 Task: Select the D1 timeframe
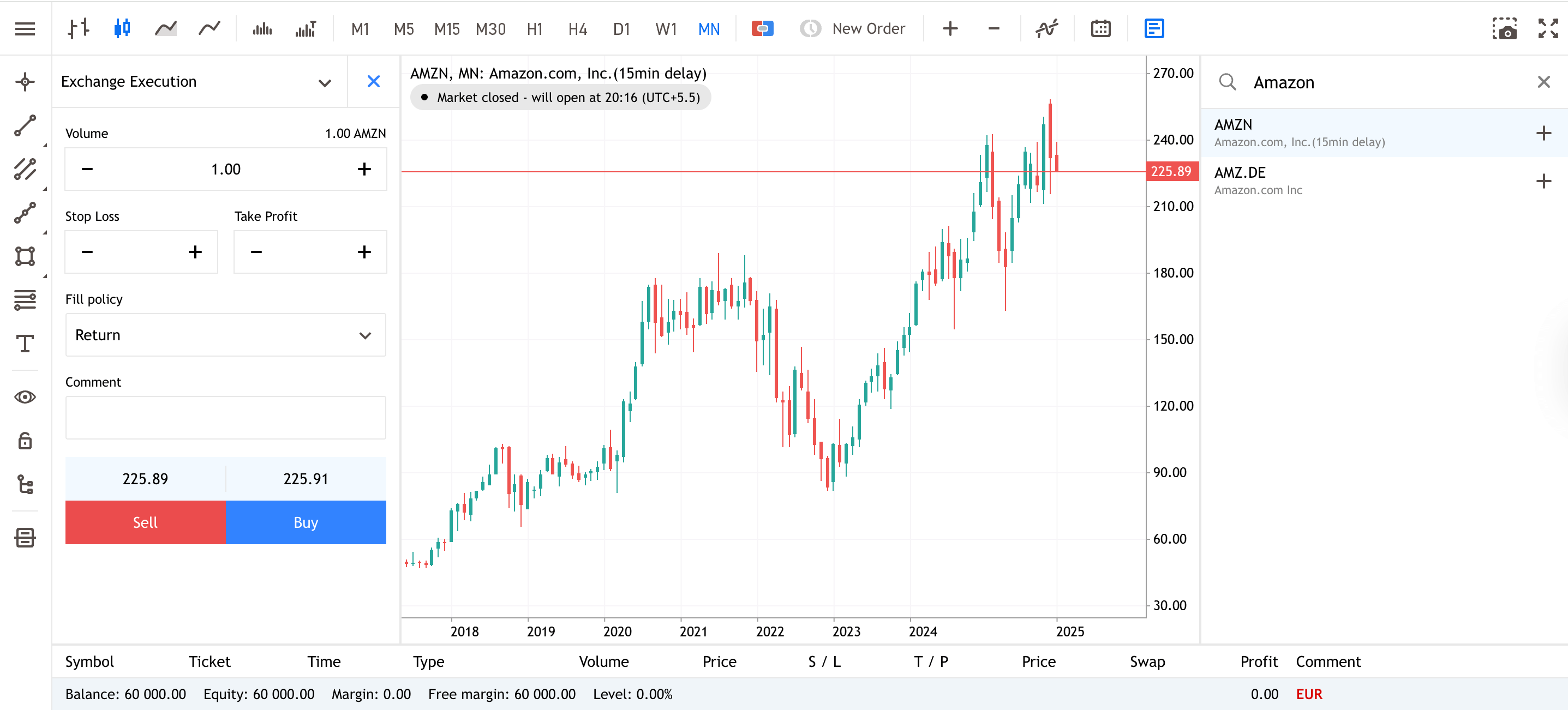(x=621, y=28)
